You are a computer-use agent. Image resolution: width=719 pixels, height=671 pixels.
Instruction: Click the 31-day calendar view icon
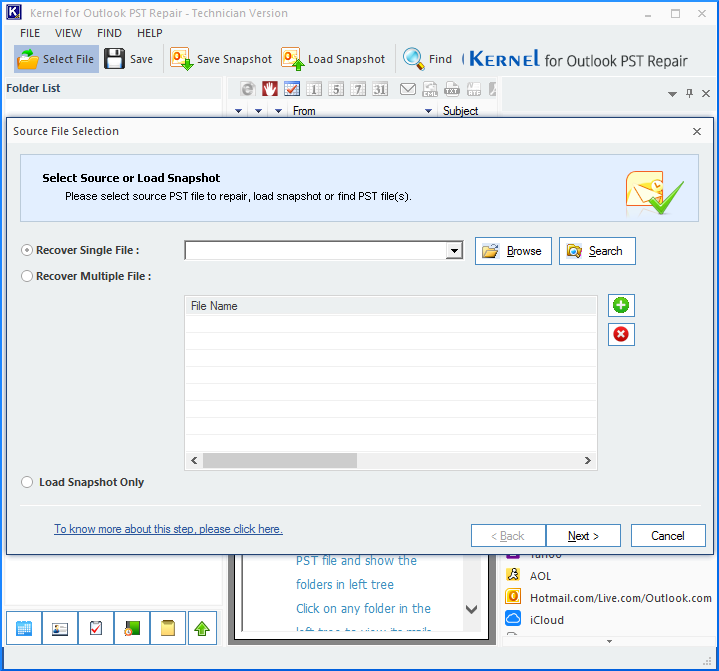click(380, 89)
